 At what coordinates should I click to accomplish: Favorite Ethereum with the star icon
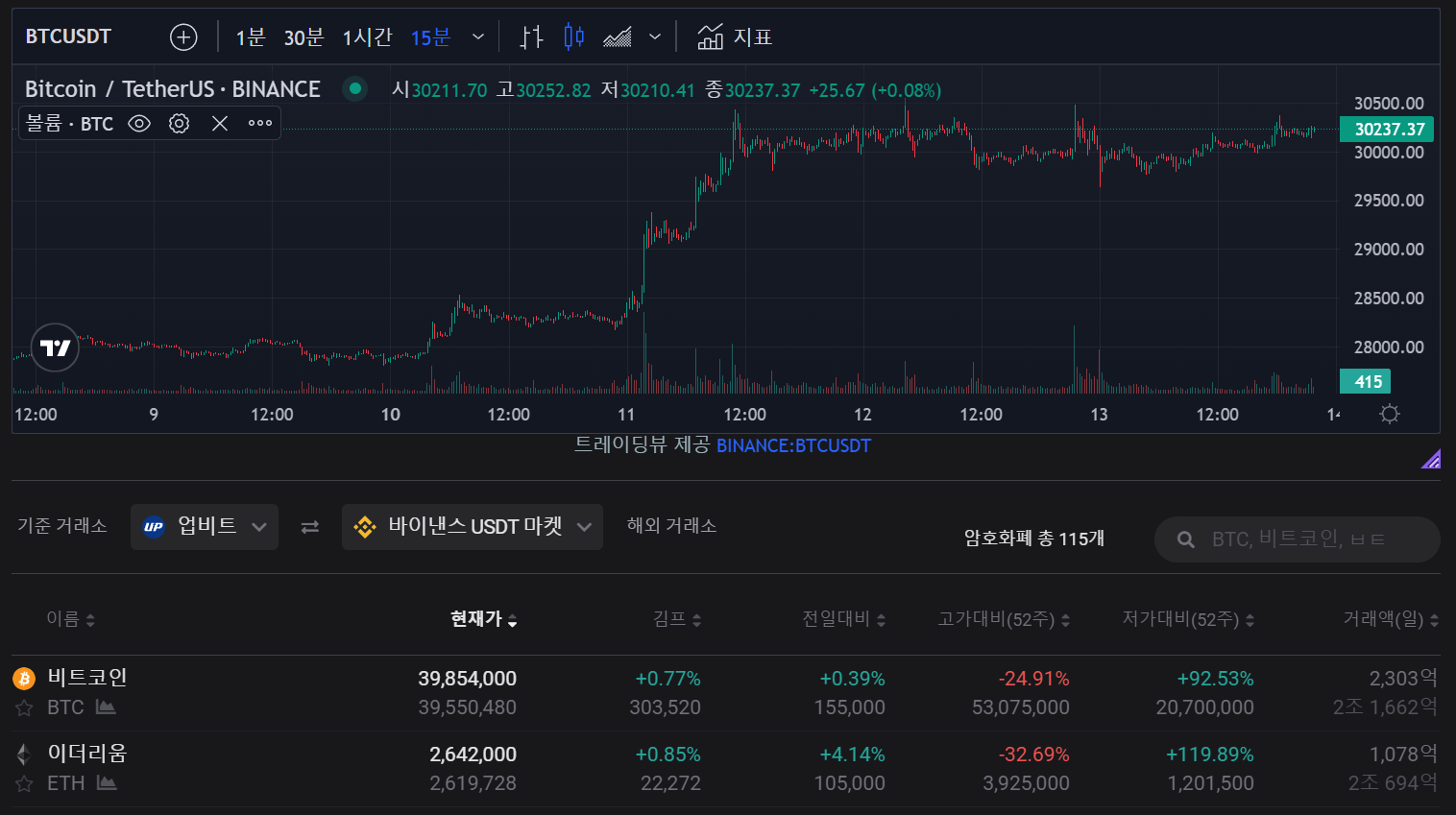[x=24, y=784]
